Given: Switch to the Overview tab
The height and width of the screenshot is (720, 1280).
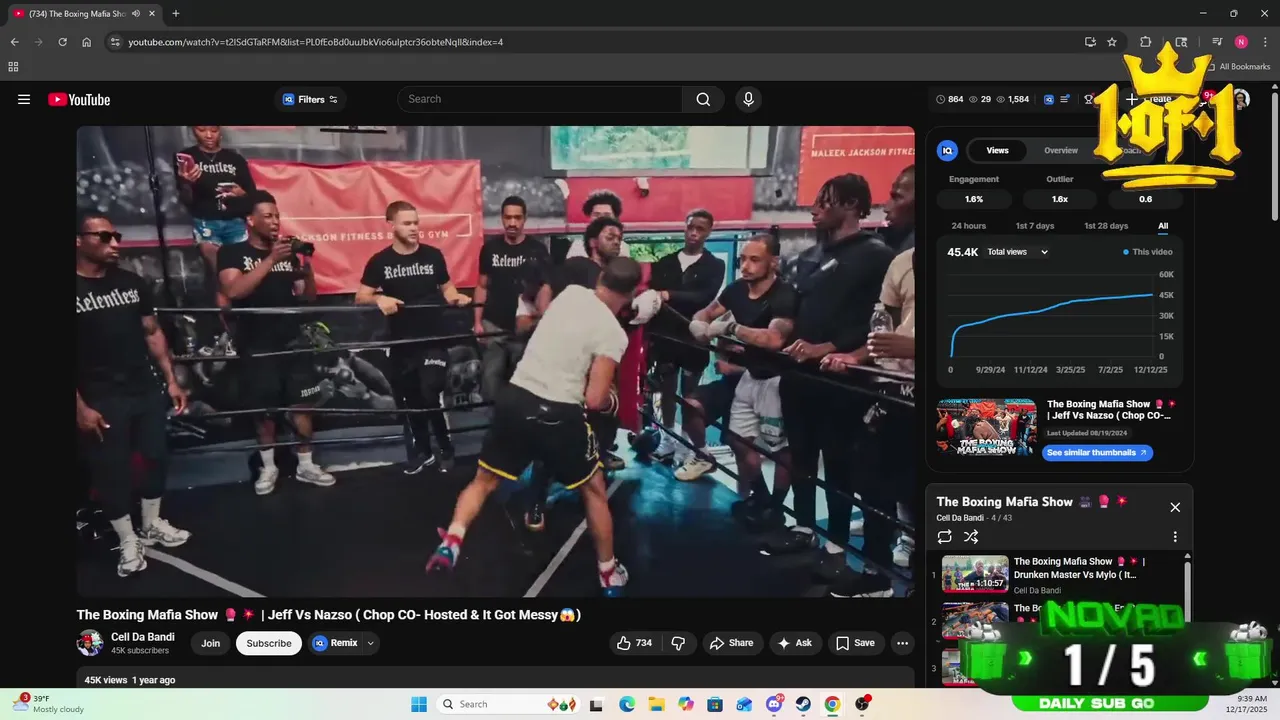Looking at the screenshot, I should coord(1061,150).
